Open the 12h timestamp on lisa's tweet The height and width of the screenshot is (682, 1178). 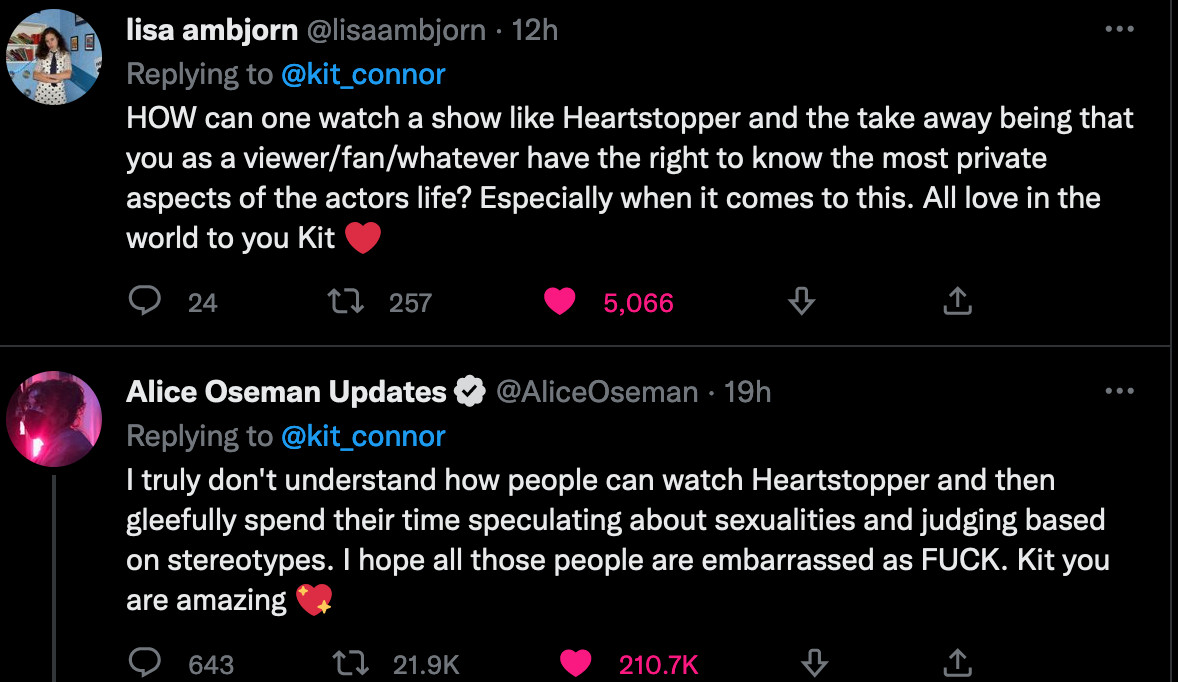(x=534, y=30)
